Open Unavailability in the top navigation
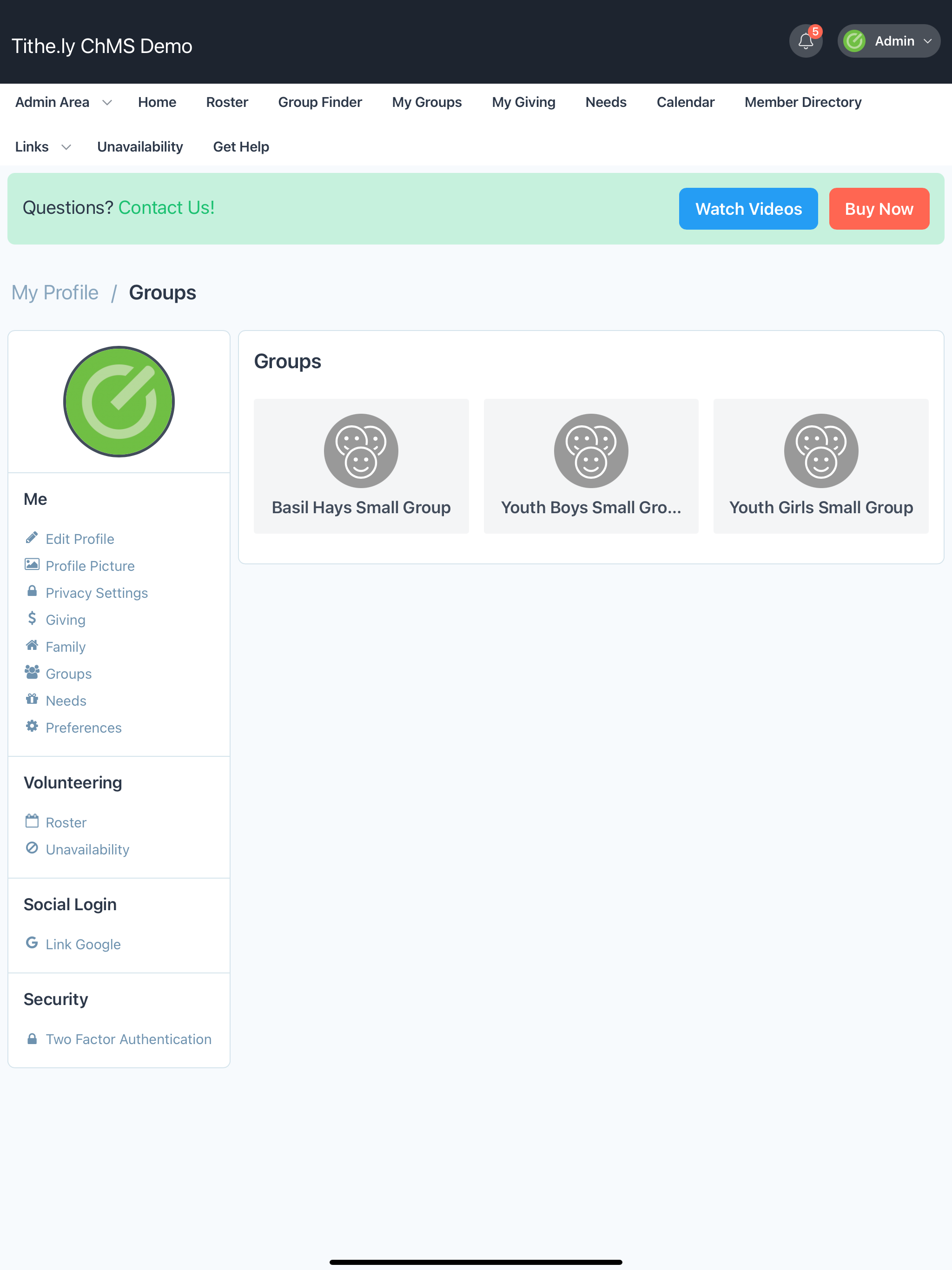Image resolution: width=952 pixels, height=1270 pixels. click(x=140, y=147)
